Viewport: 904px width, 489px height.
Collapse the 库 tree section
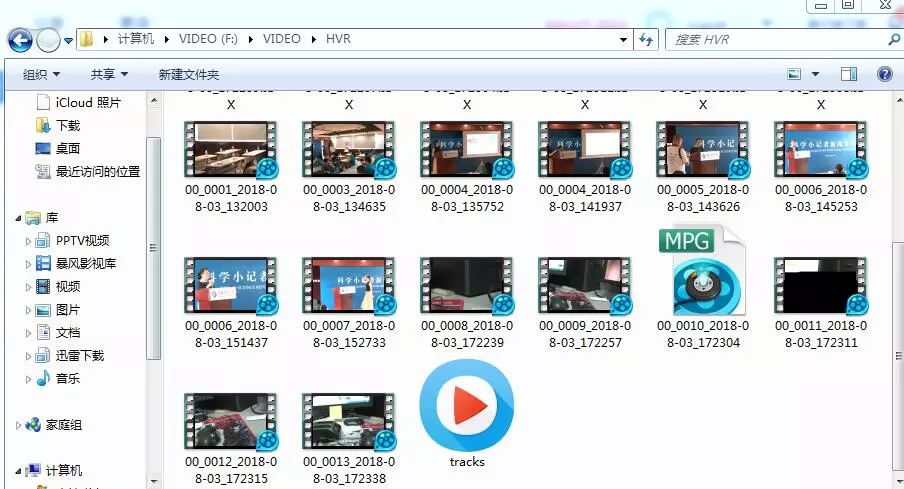(x=18, y=218)
